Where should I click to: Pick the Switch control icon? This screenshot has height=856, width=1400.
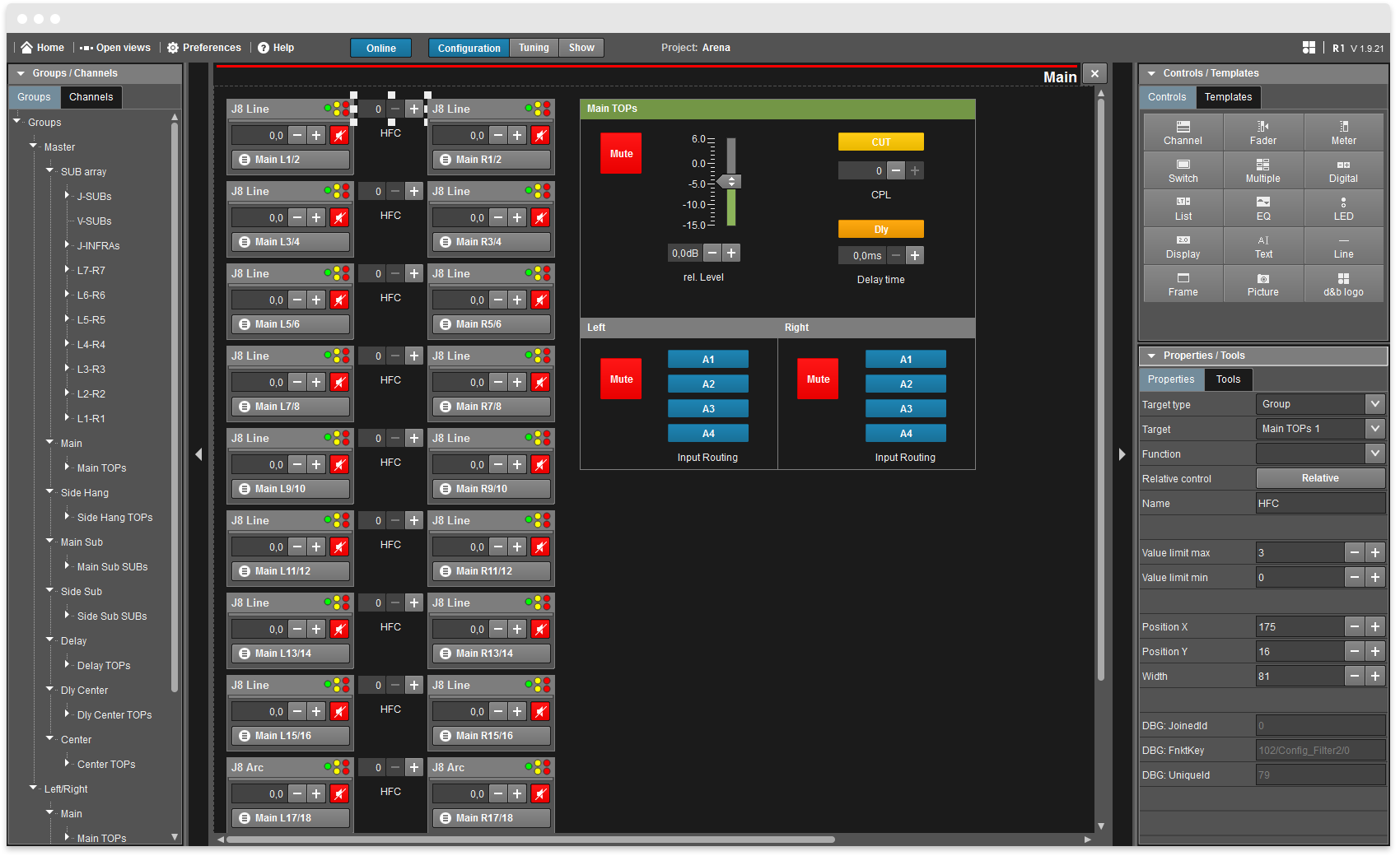pyautogui.click(x=1183, y=170)
